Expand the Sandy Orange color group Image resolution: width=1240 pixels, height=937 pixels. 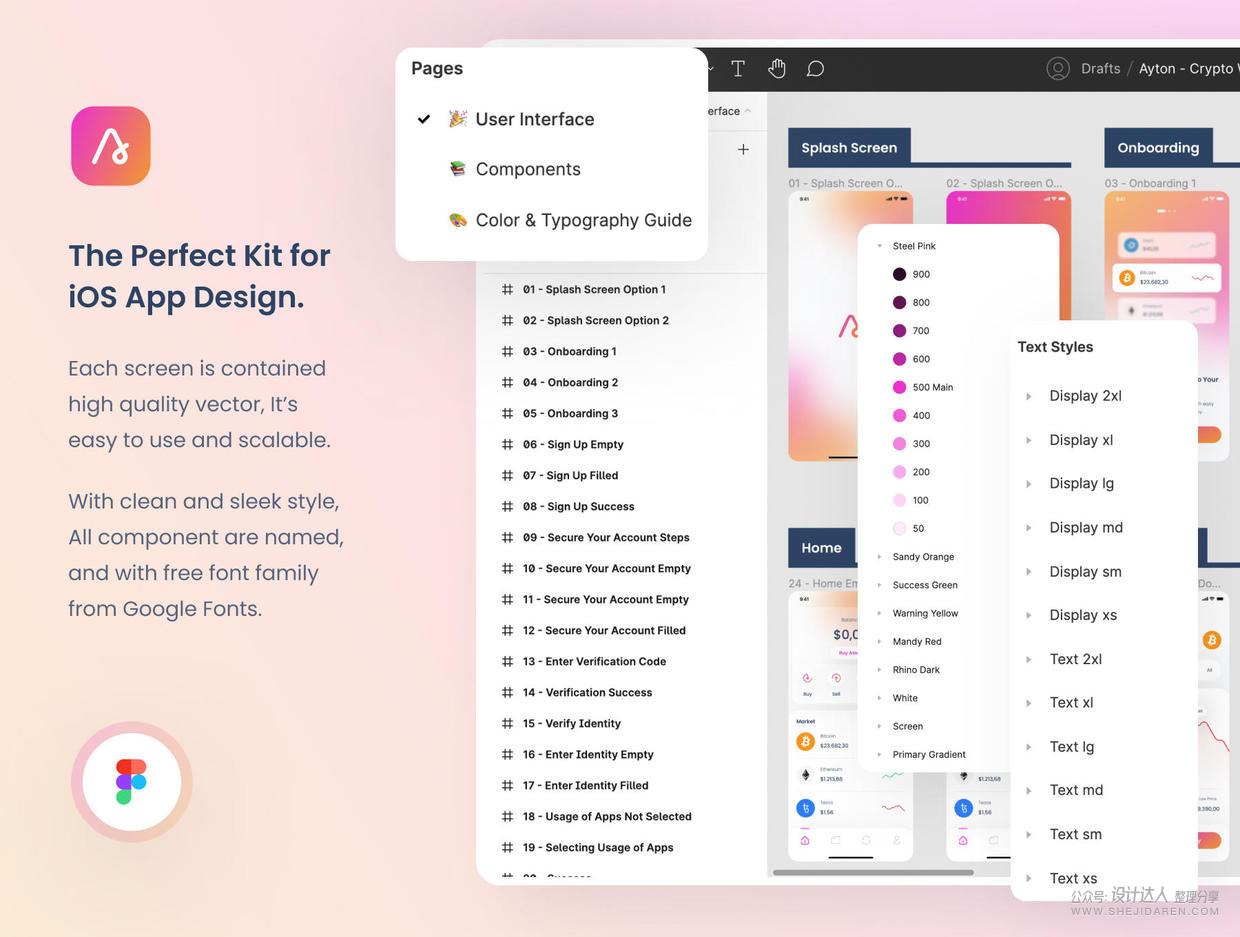pos(879,557)
